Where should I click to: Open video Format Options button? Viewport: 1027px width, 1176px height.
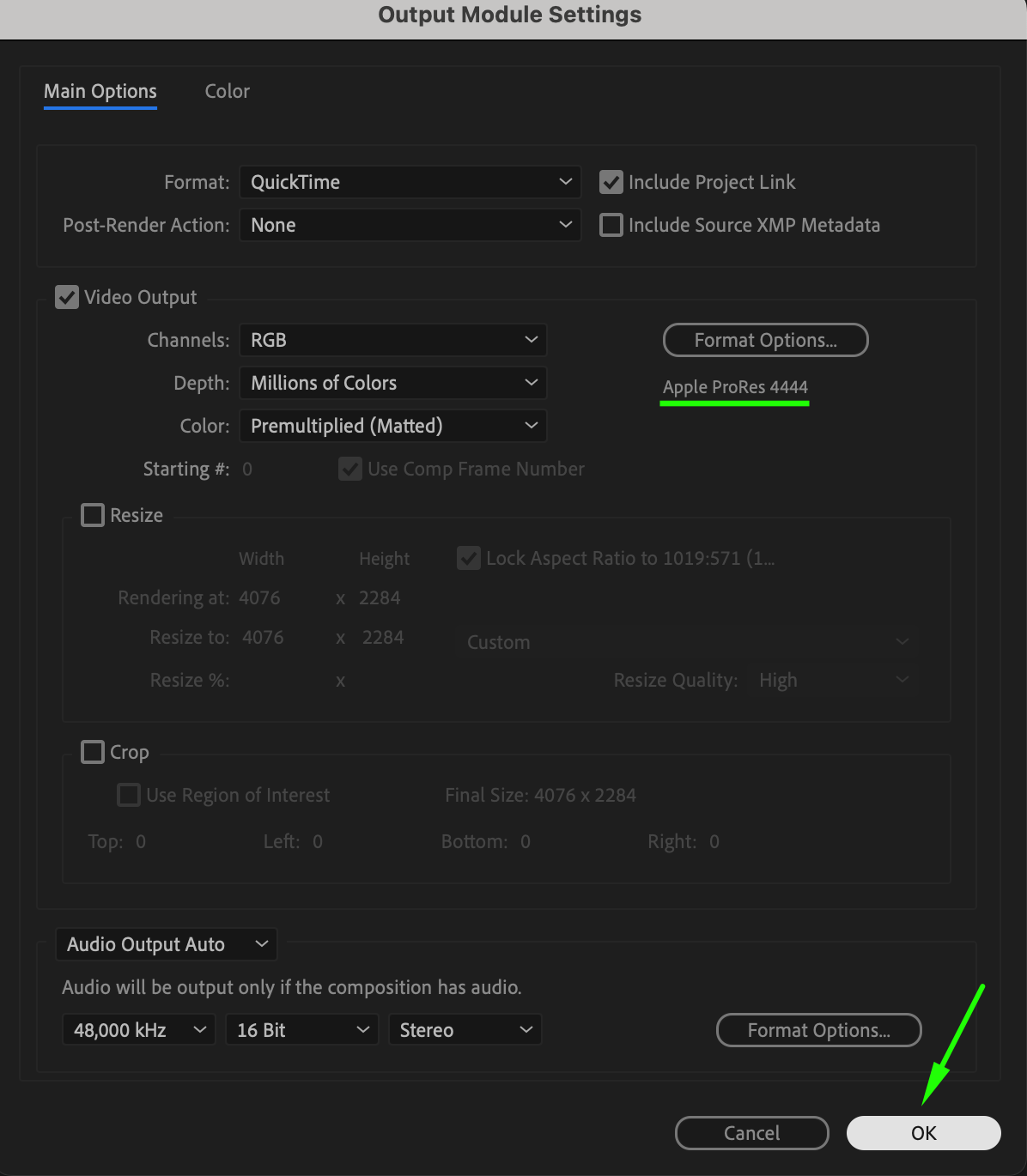click(x=765, y=340)
